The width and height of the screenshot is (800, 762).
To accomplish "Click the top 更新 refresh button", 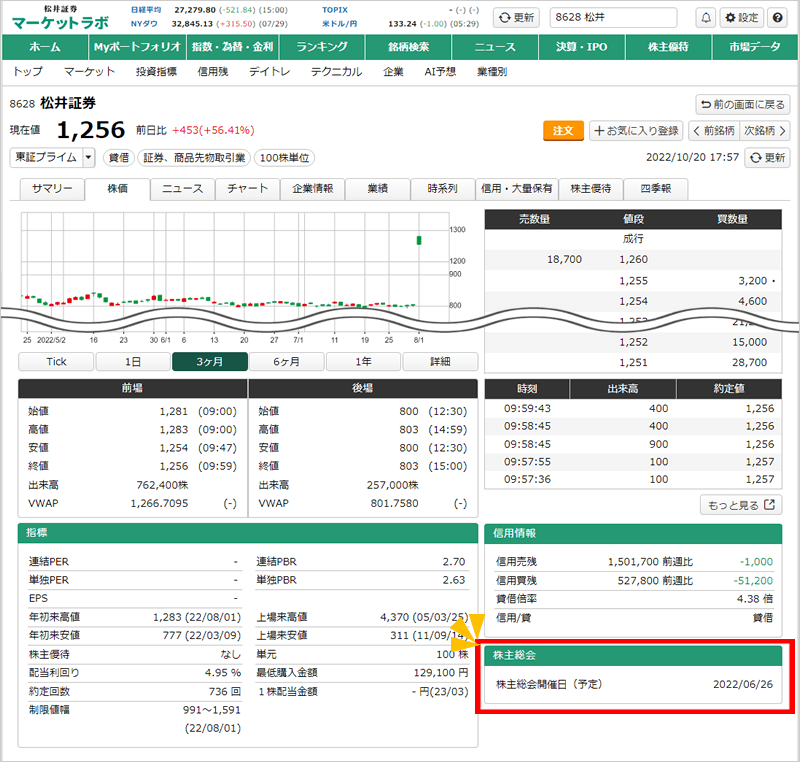I will pyautogui.click(x=516, y=18).
